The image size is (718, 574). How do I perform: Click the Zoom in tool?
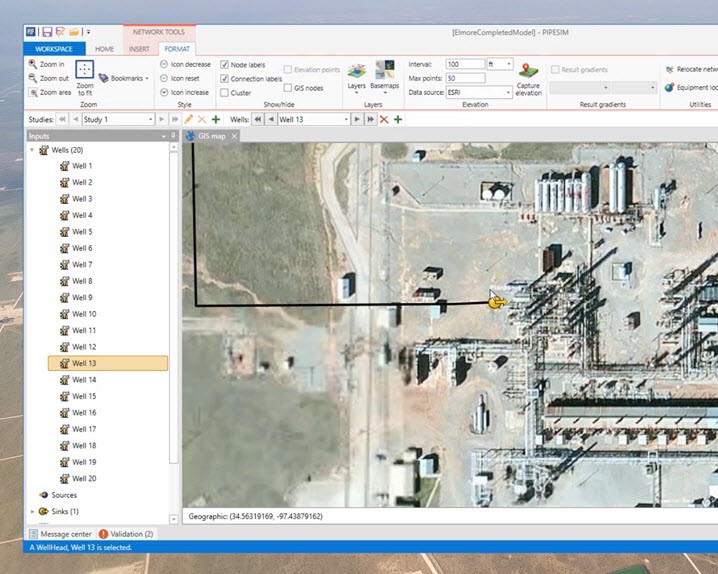46,64
